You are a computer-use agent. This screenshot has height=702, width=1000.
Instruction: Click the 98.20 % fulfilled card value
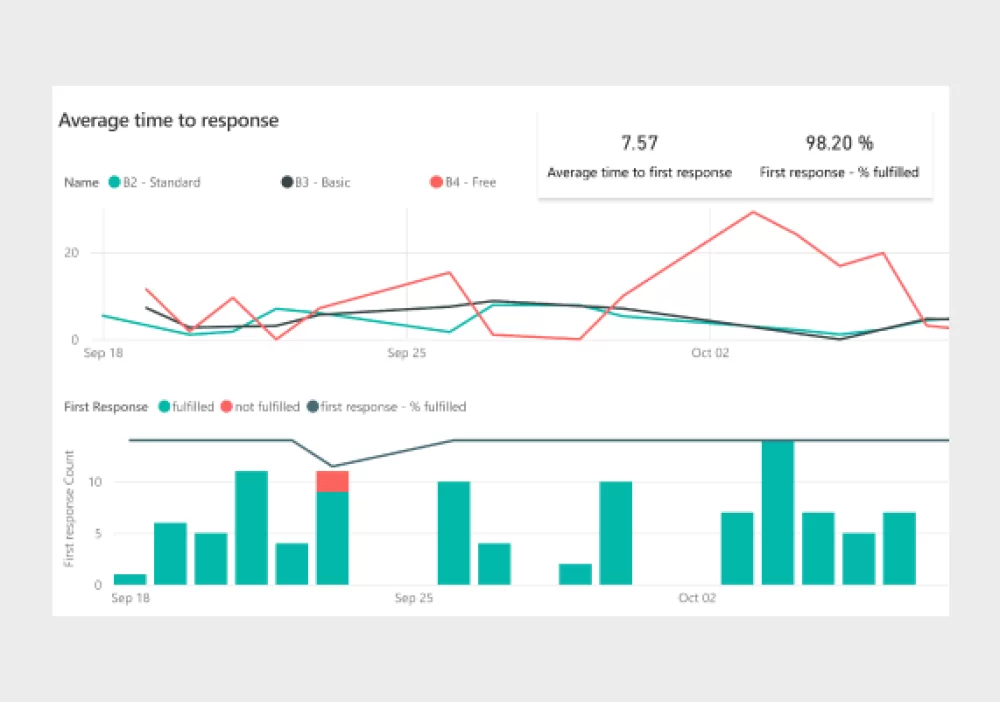pos(839,143)
